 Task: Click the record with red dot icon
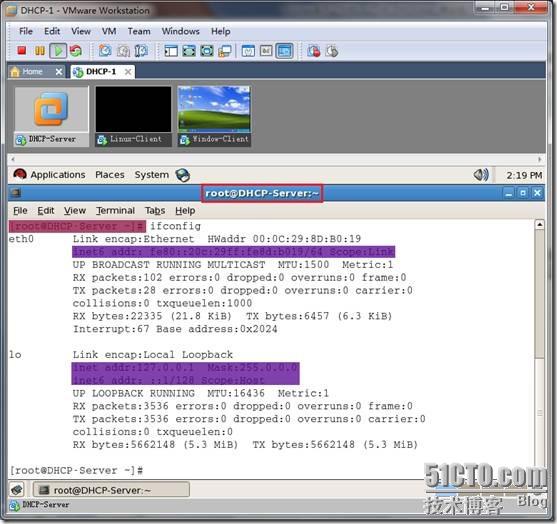click(313, 51)
